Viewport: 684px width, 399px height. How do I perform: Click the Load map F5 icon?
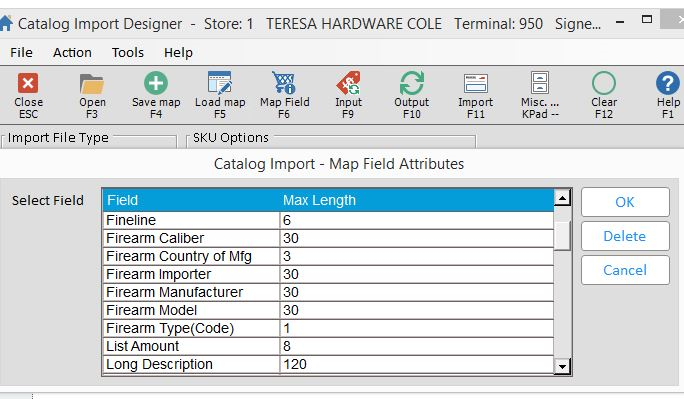(220, 83)
